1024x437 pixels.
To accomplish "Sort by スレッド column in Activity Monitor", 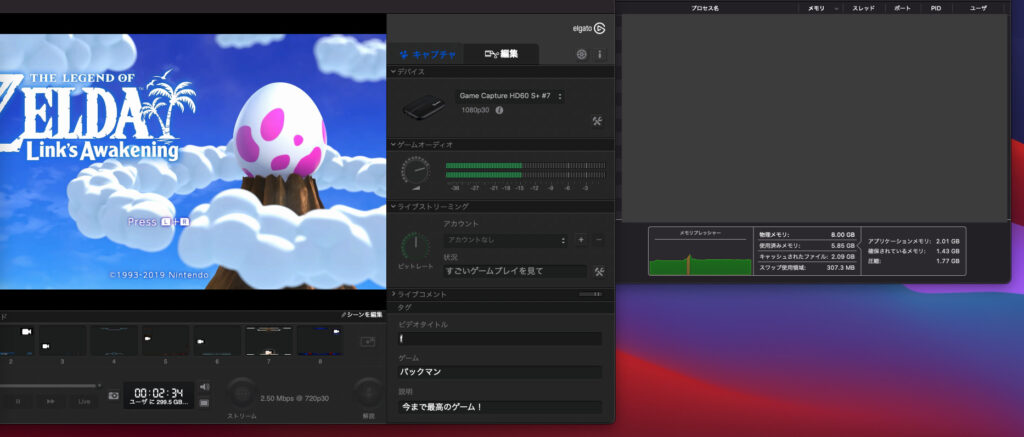I will 863,8.
